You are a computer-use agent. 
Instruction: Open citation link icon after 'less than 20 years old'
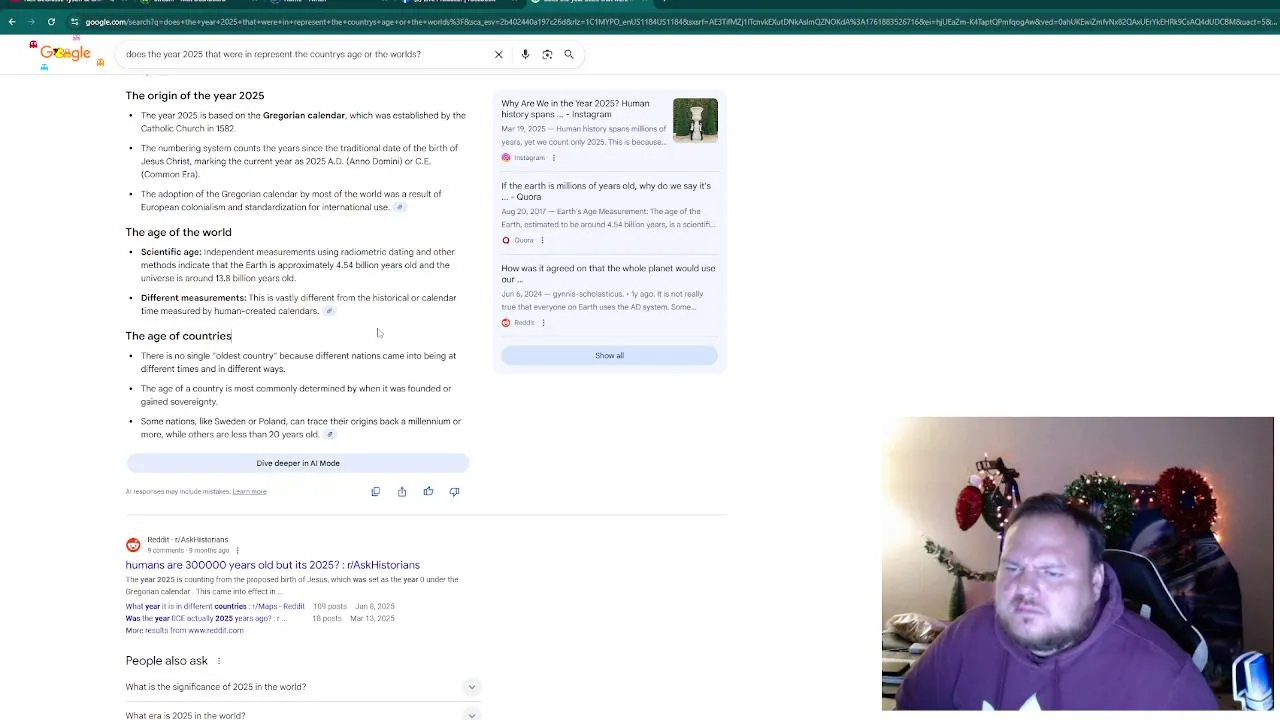[329, 435]
